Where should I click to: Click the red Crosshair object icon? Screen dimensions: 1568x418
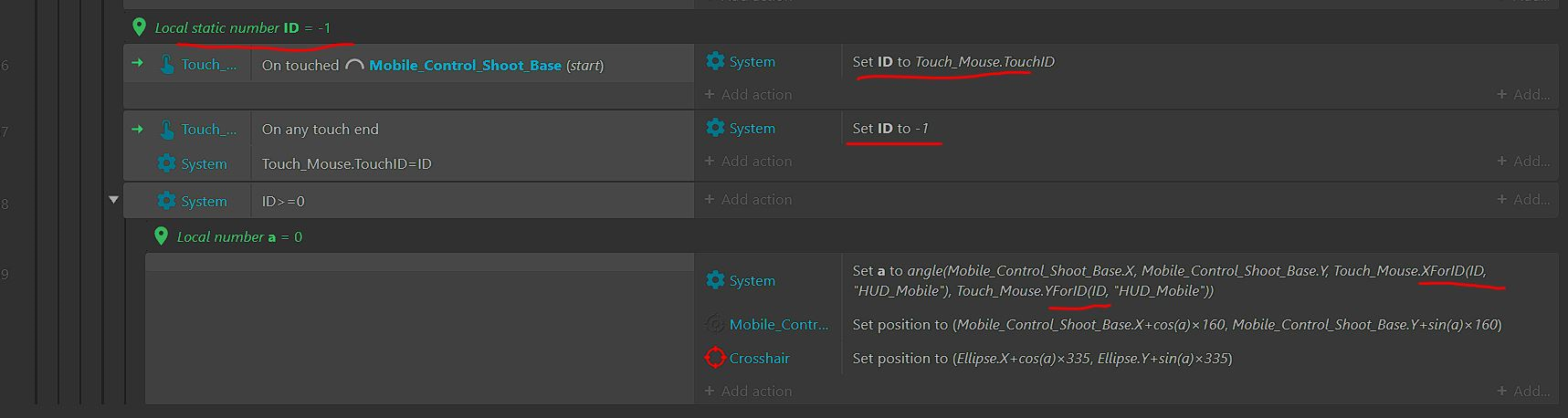[715, 358]
